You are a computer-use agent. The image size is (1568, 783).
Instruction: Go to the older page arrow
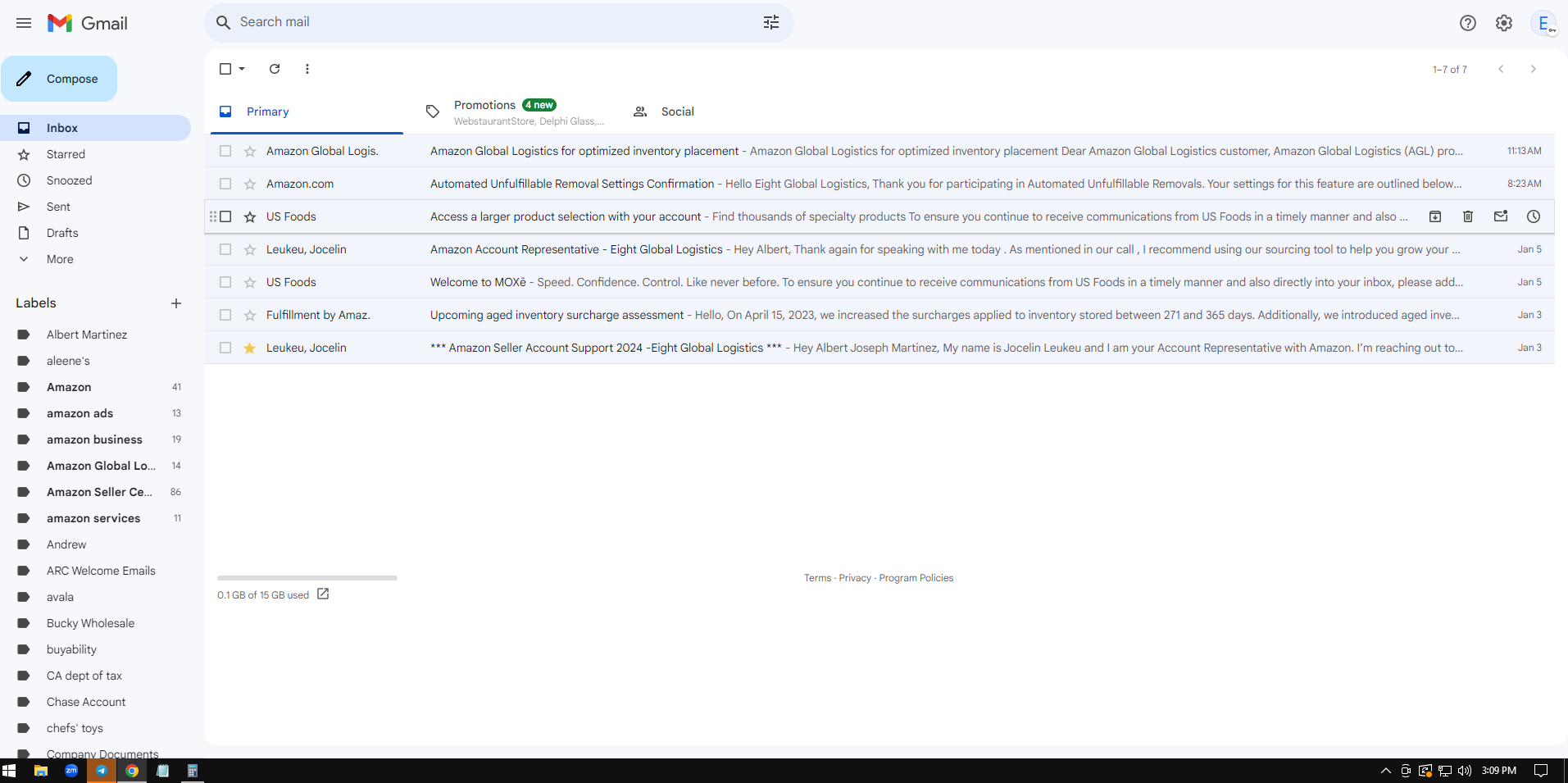1534,69
